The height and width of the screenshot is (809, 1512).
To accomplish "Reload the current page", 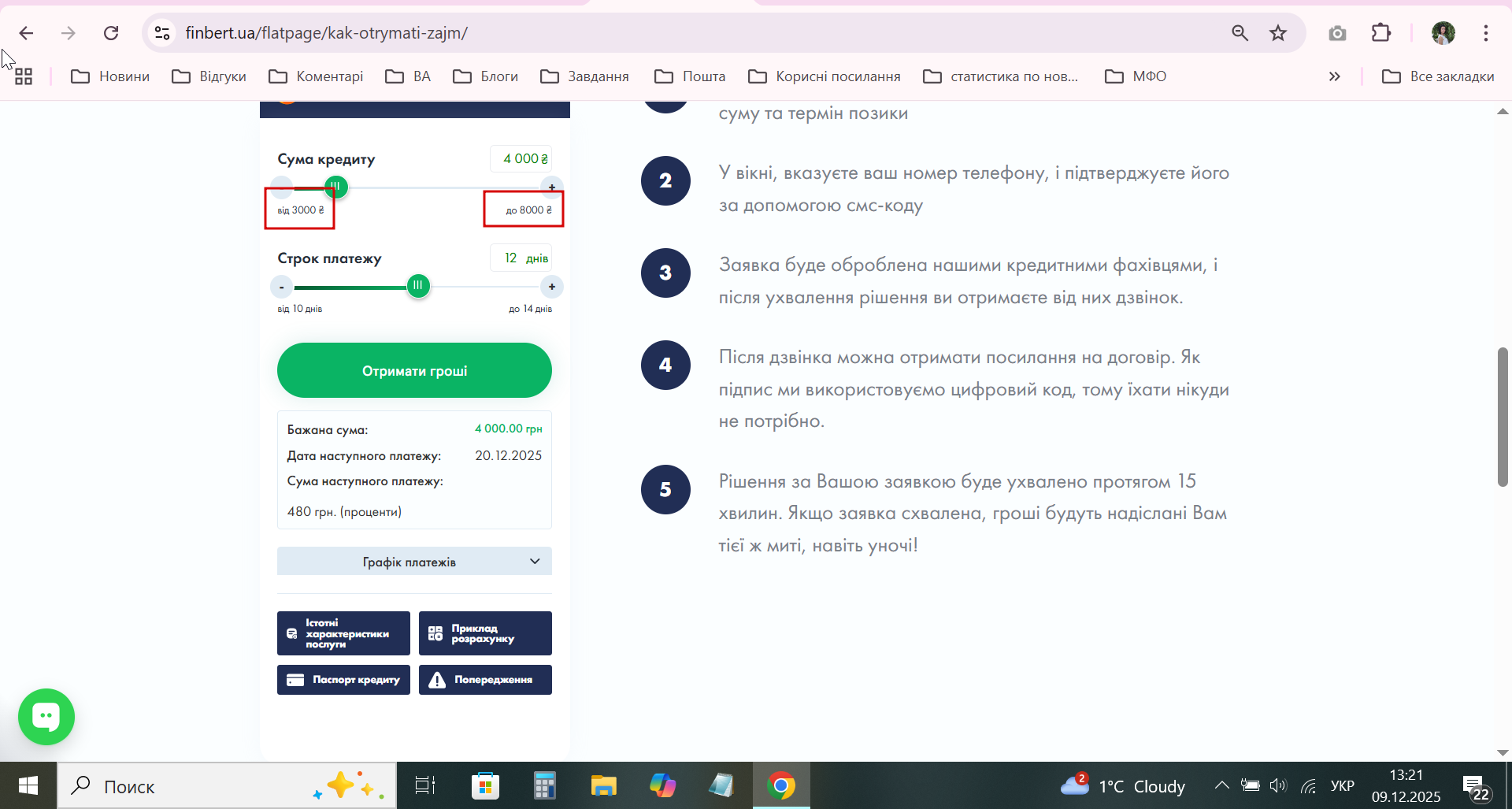I will point(111,33).
